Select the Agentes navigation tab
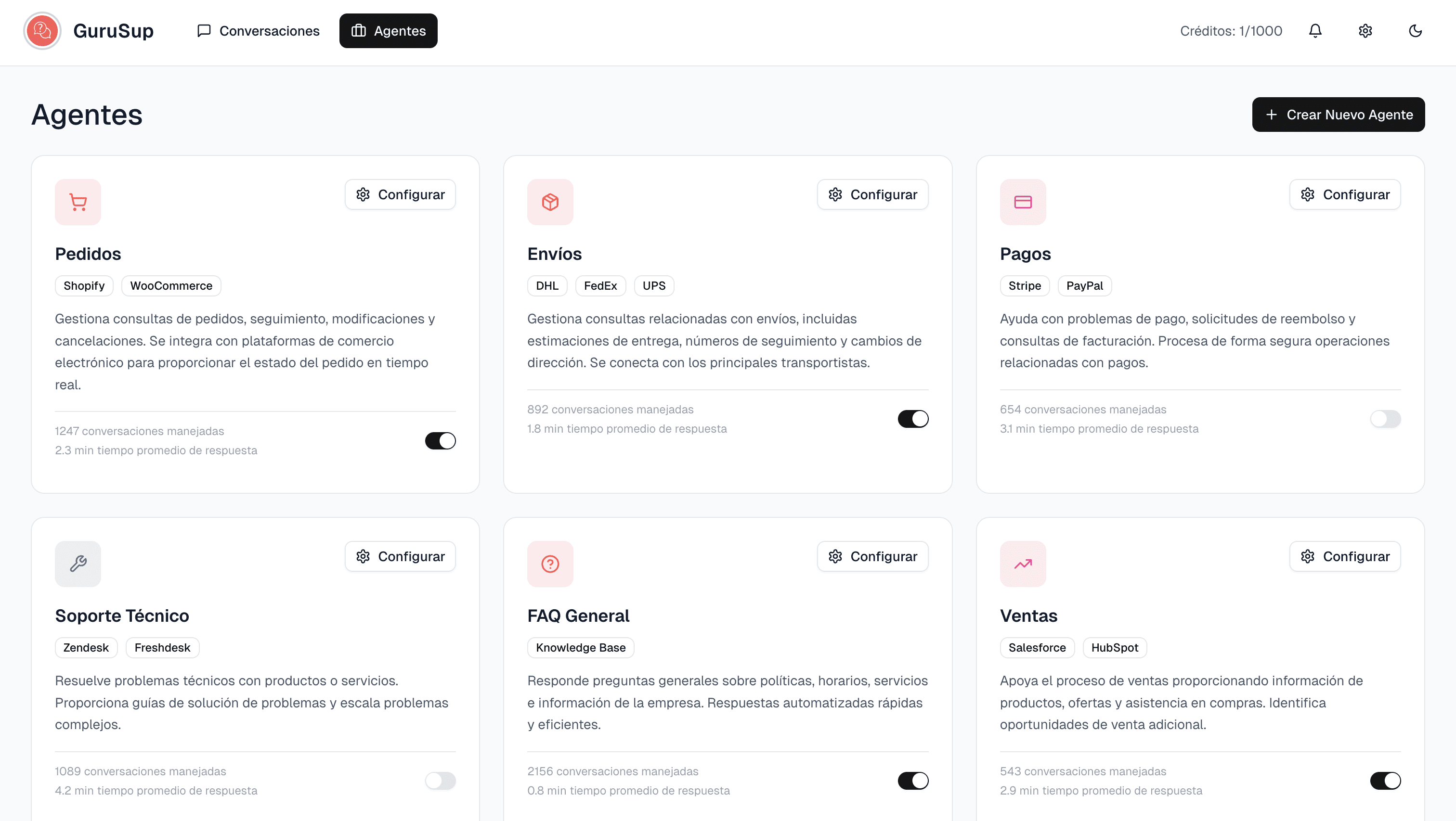Screen dimensions: 1456x821 [x=388, y=30]
